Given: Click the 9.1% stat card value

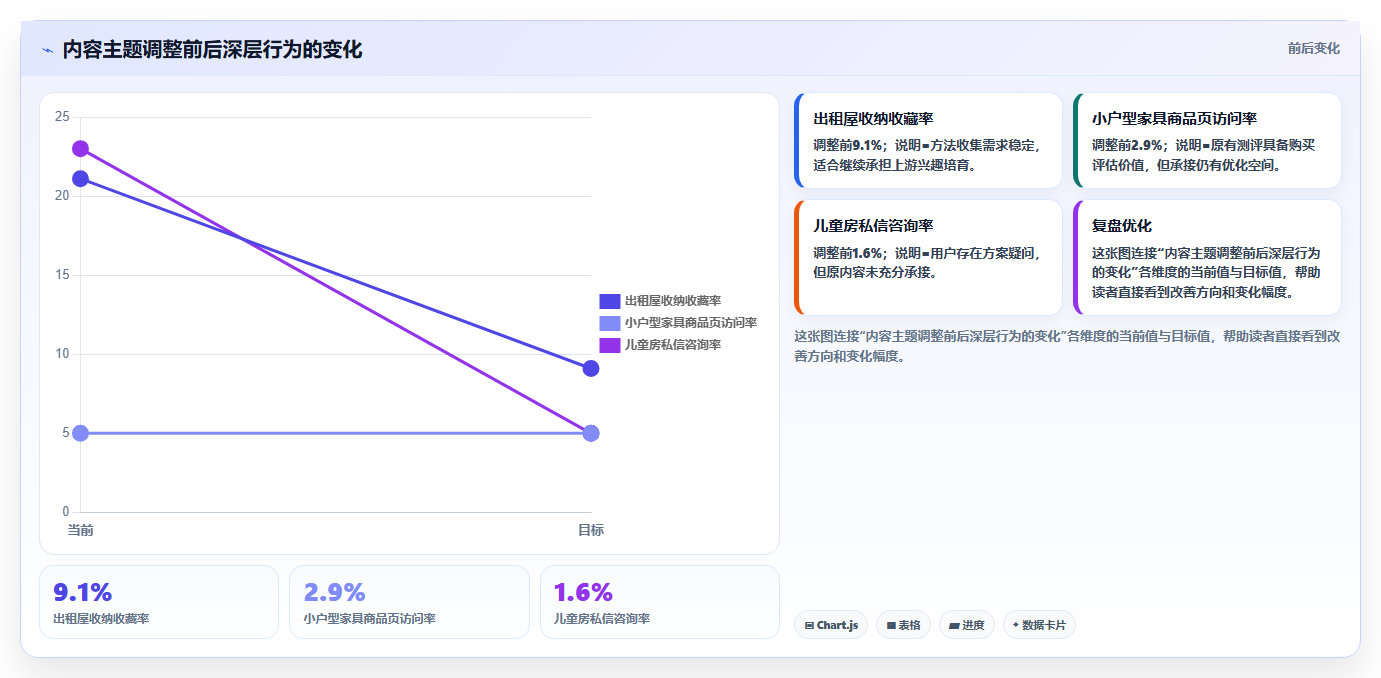Looking at the screenshot, I should 82,592.
